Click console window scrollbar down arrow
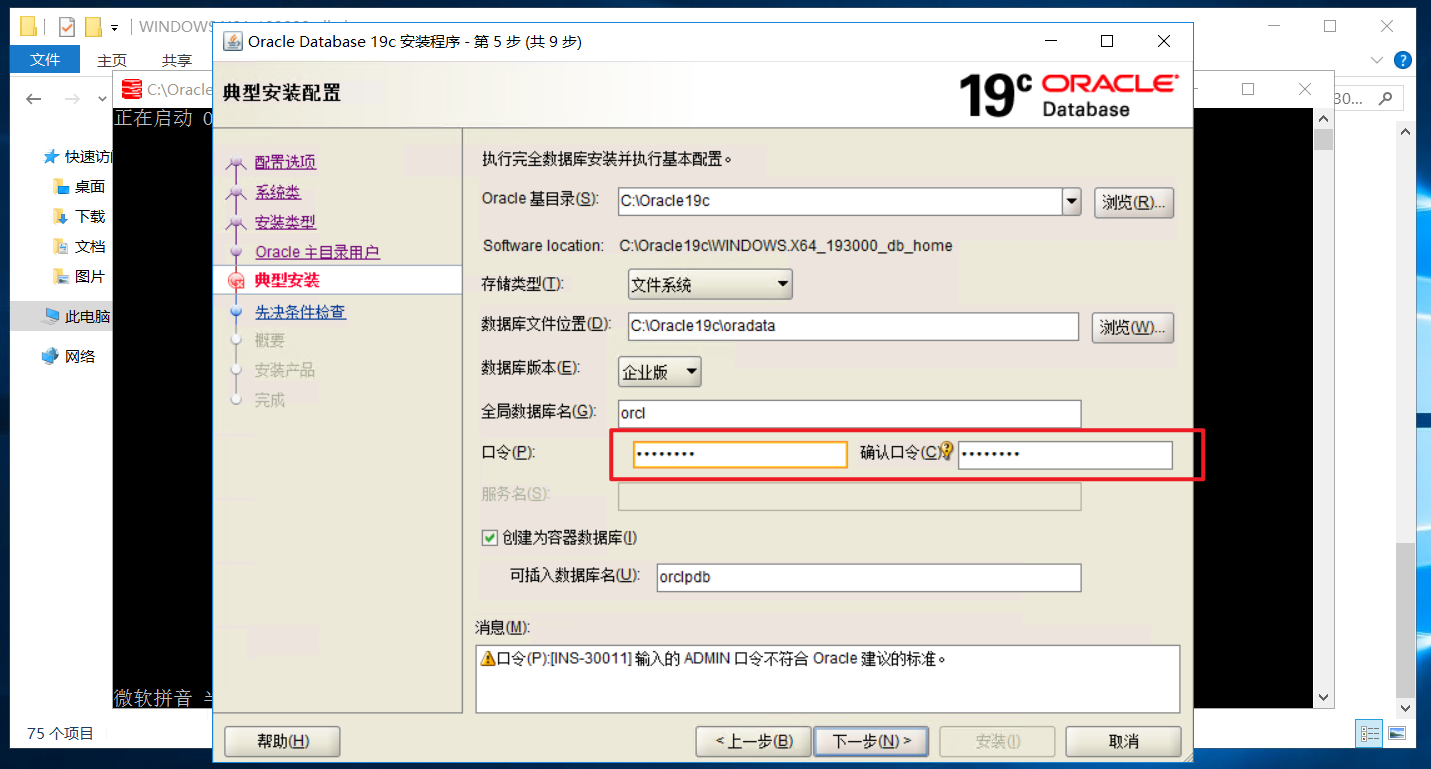 click(x=1323, y=698)
